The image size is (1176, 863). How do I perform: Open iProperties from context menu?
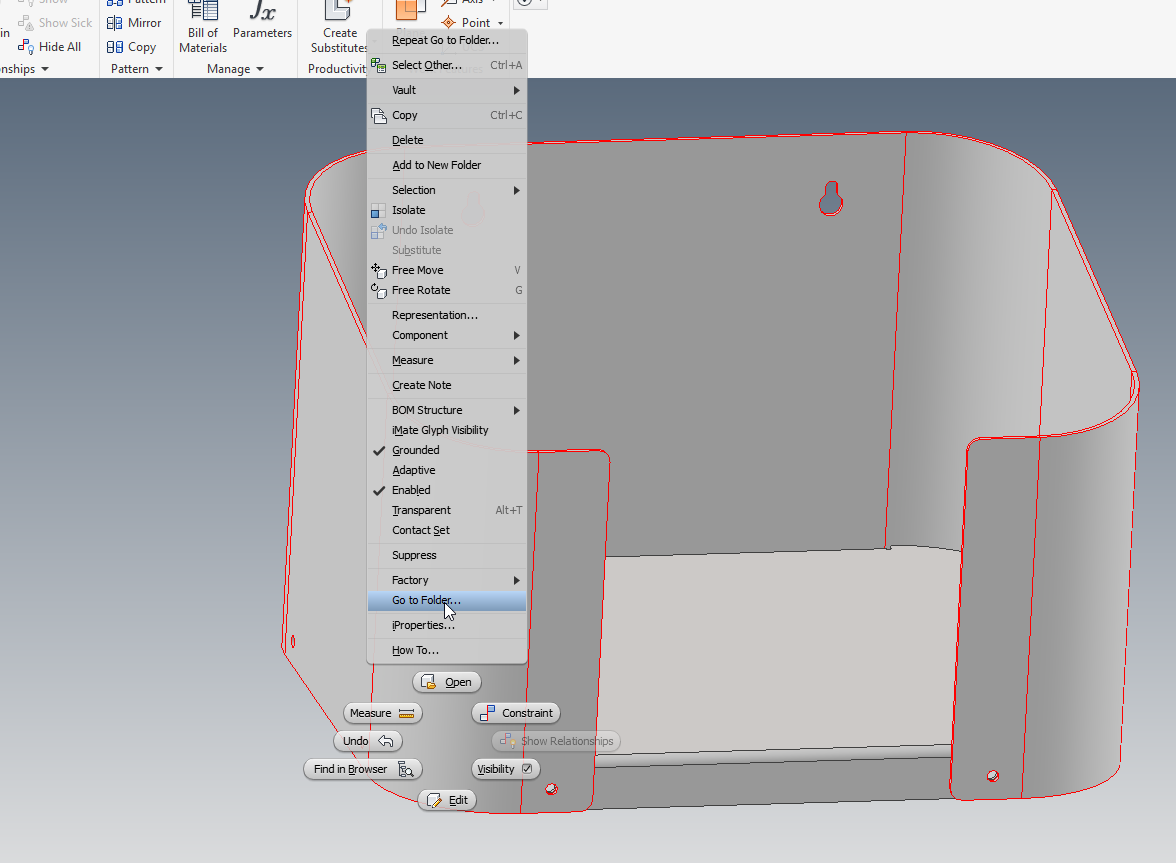(x=447, y=625)
